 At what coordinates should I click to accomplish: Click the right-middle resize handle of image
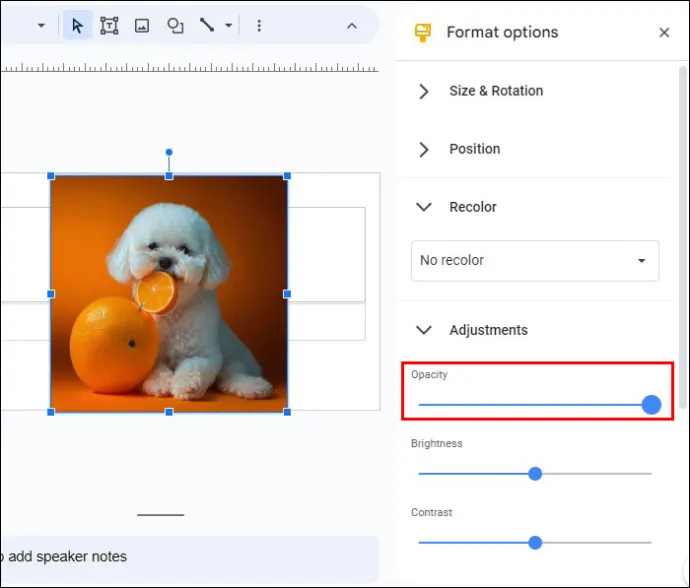pyautogui.click(x=287, y=294)
